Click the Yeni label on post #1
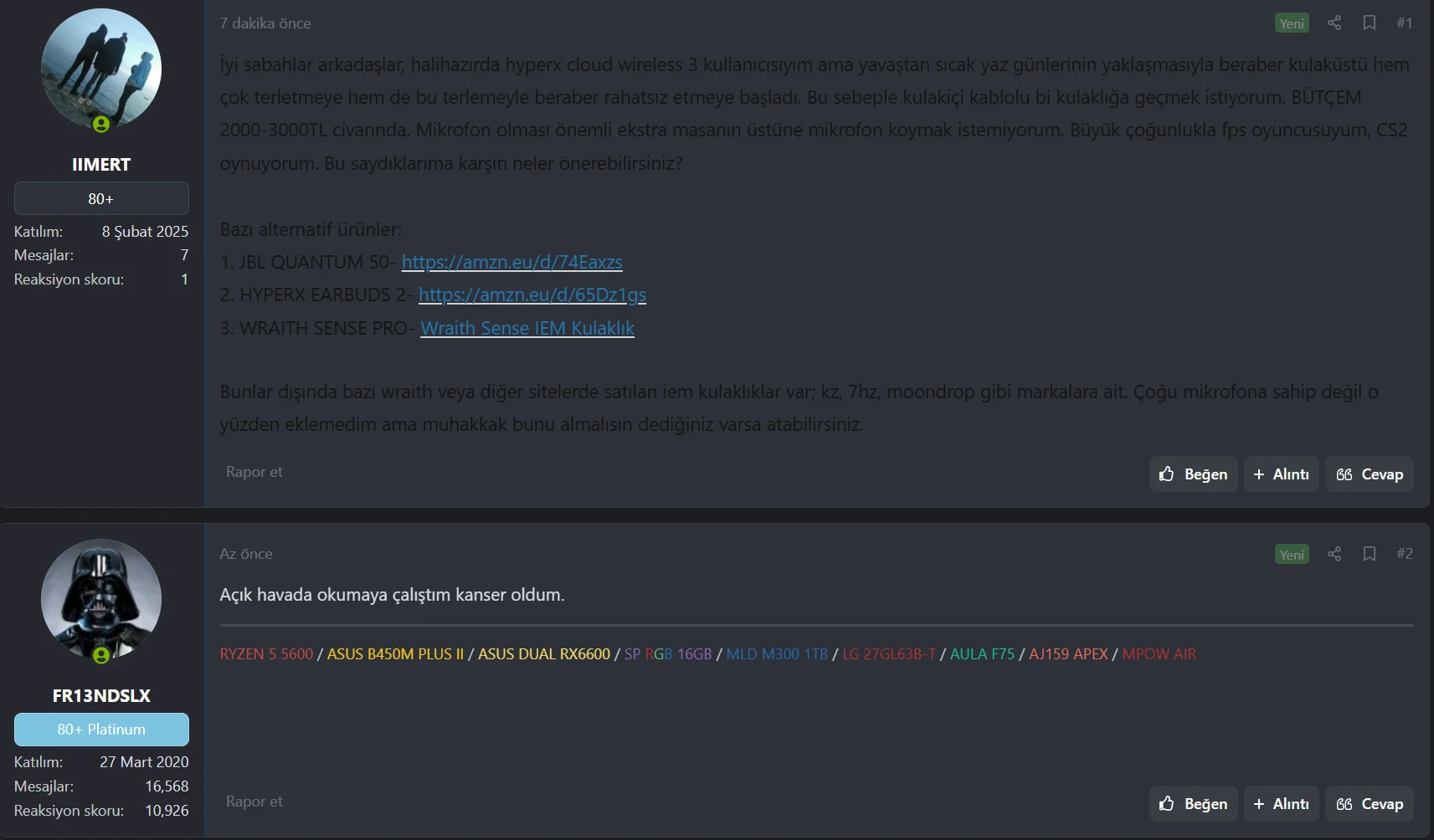The height and width of the screenshot is (840, 1434). (1292, 23)
